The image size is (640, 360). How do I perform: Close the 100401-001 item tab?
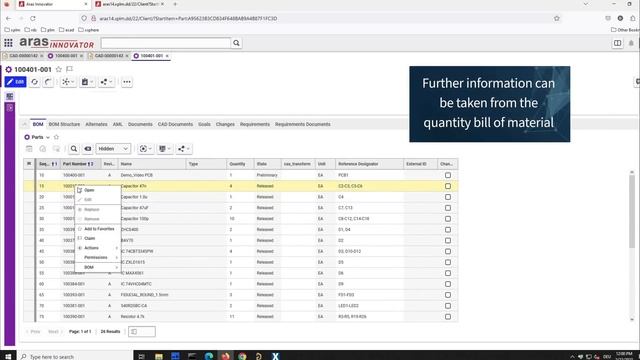(167, 56)
